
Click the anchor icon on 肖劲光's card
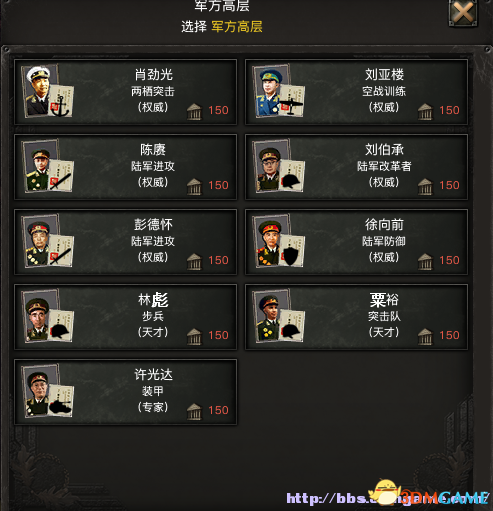(61, 106)
